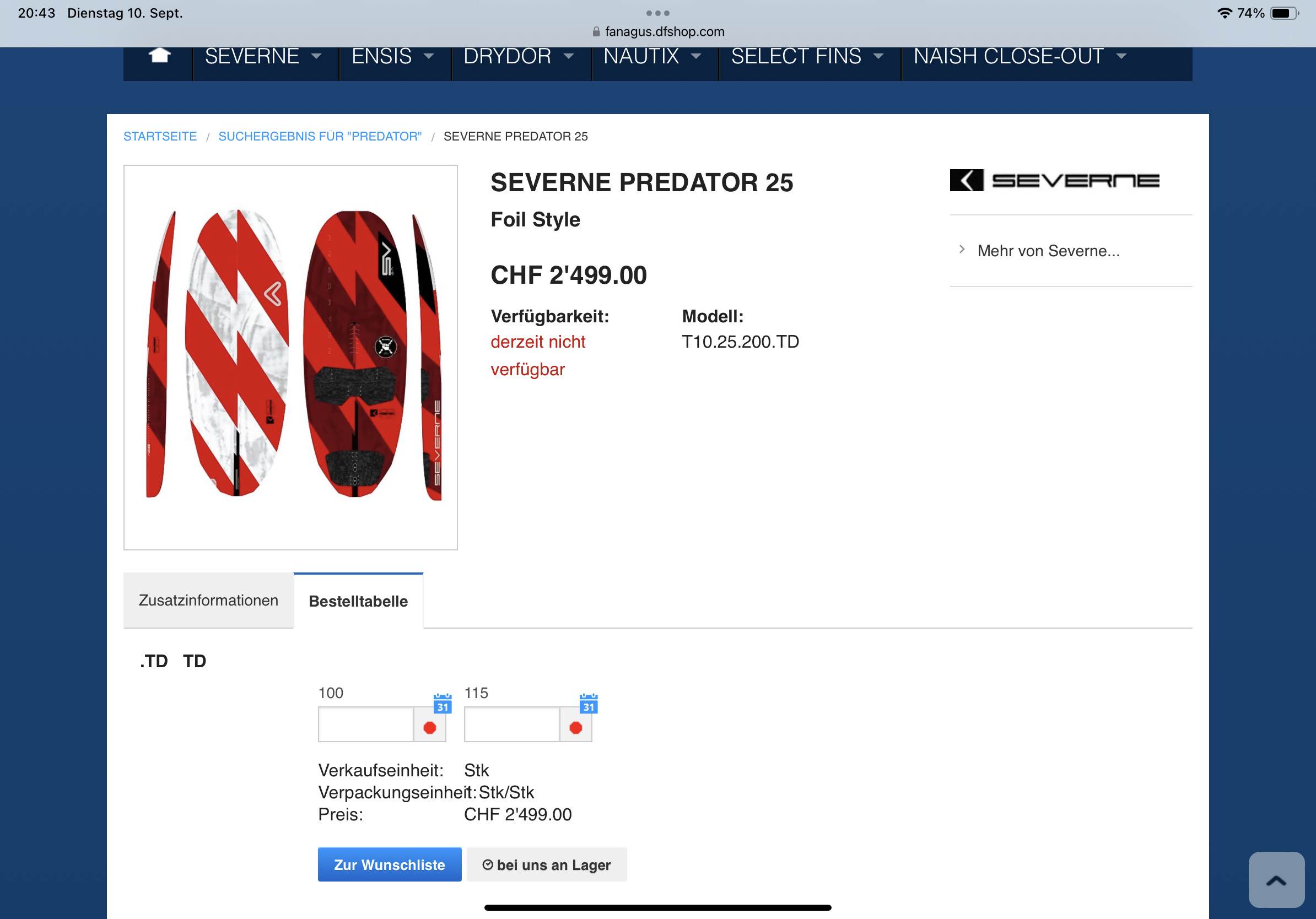Open calendar icon for size 115
This screenshot has width=1316, height=919.
tap(589, 703)
